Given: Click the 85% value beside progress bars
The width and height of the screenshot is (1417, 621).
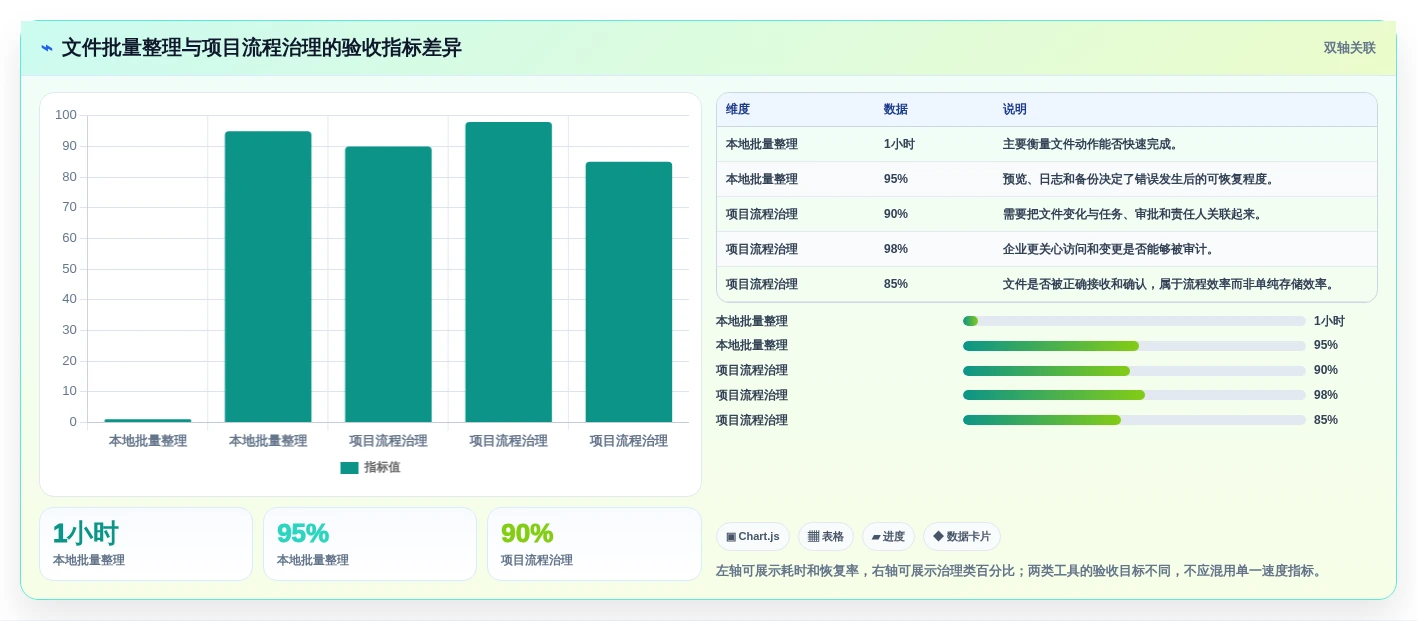Looking at the screenshot, I should pyautogui.click(x=1326, y=420).
